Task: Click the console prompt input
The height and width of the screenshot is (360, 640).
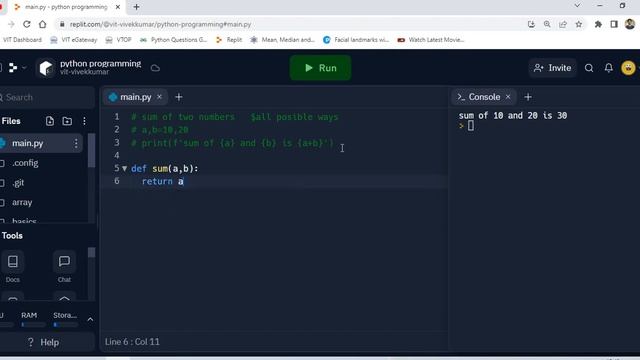Action: [471, 126]
